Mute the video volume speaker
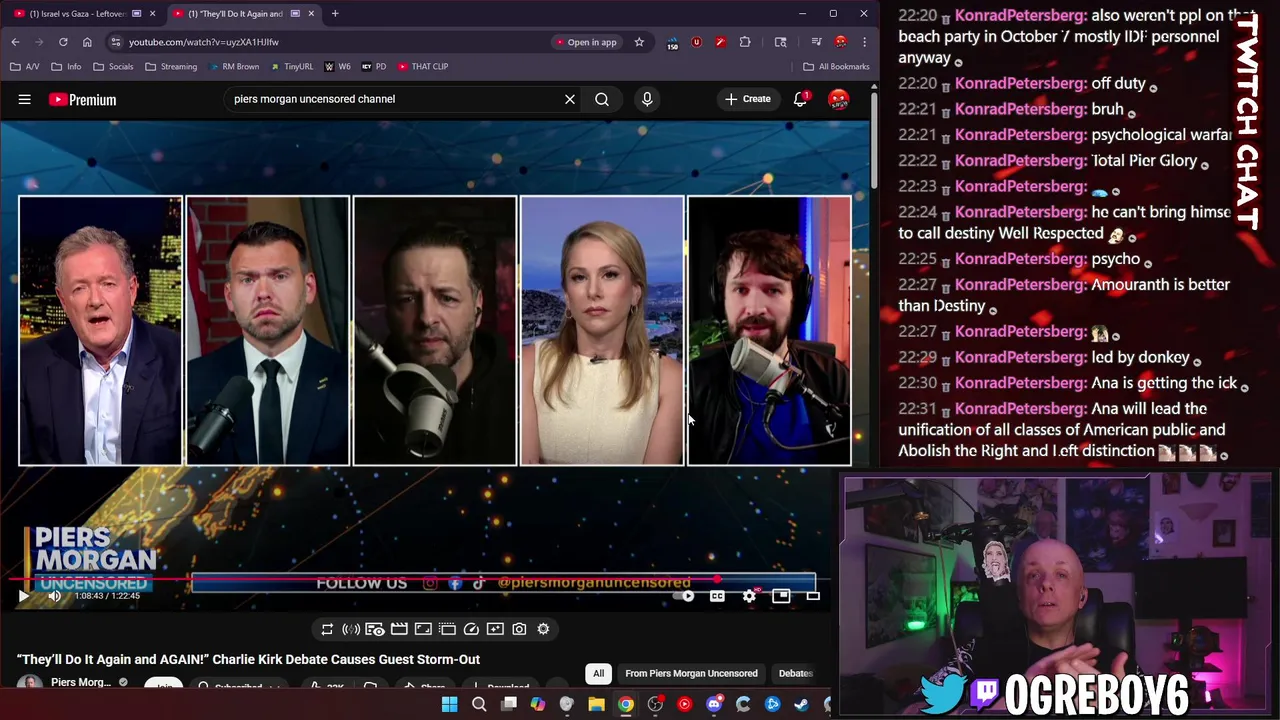This screenshot has width=1280, height=720. [x=54, y=596]
